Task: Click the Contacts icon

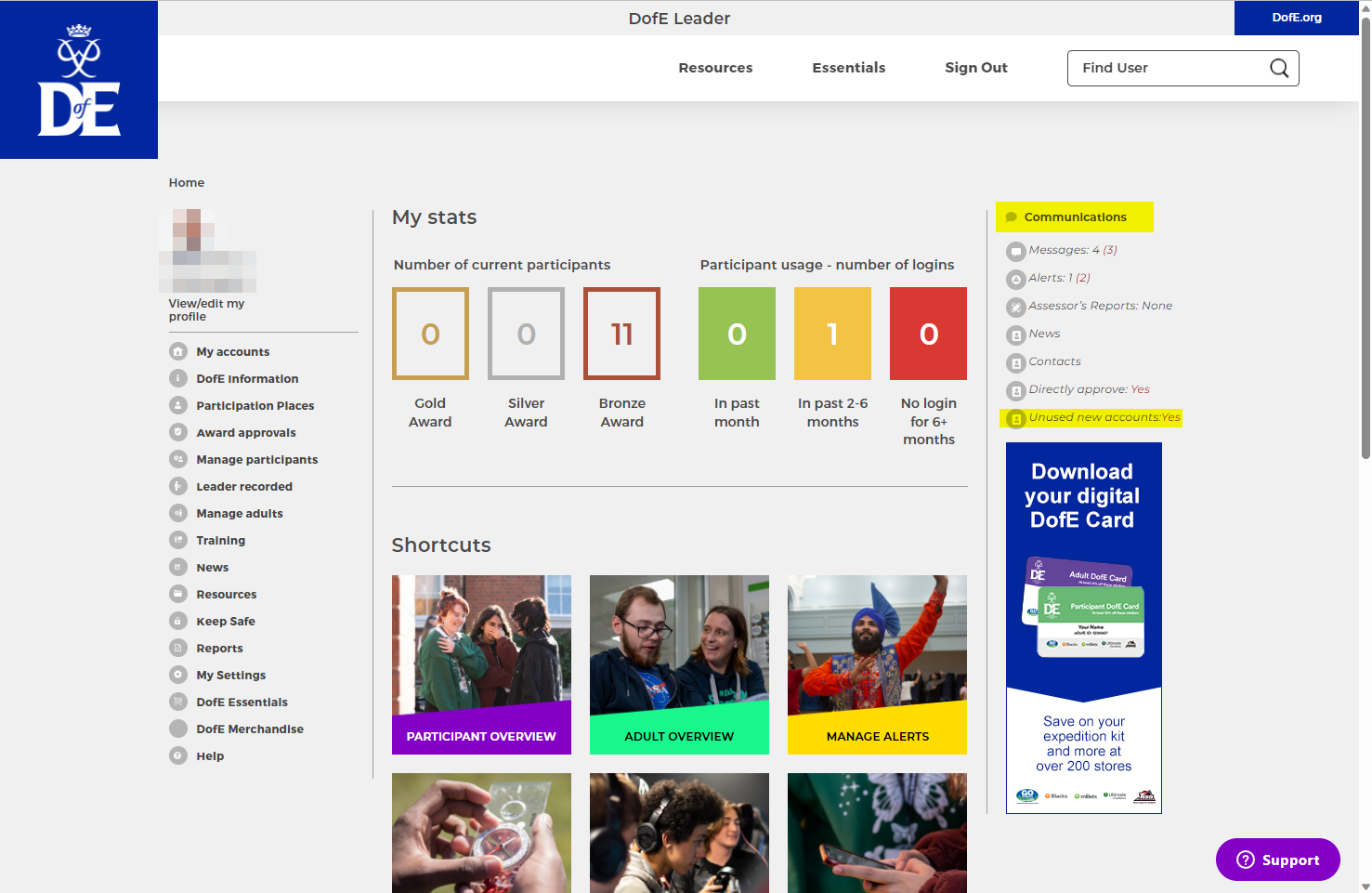Action: (x=1016, y=363)
